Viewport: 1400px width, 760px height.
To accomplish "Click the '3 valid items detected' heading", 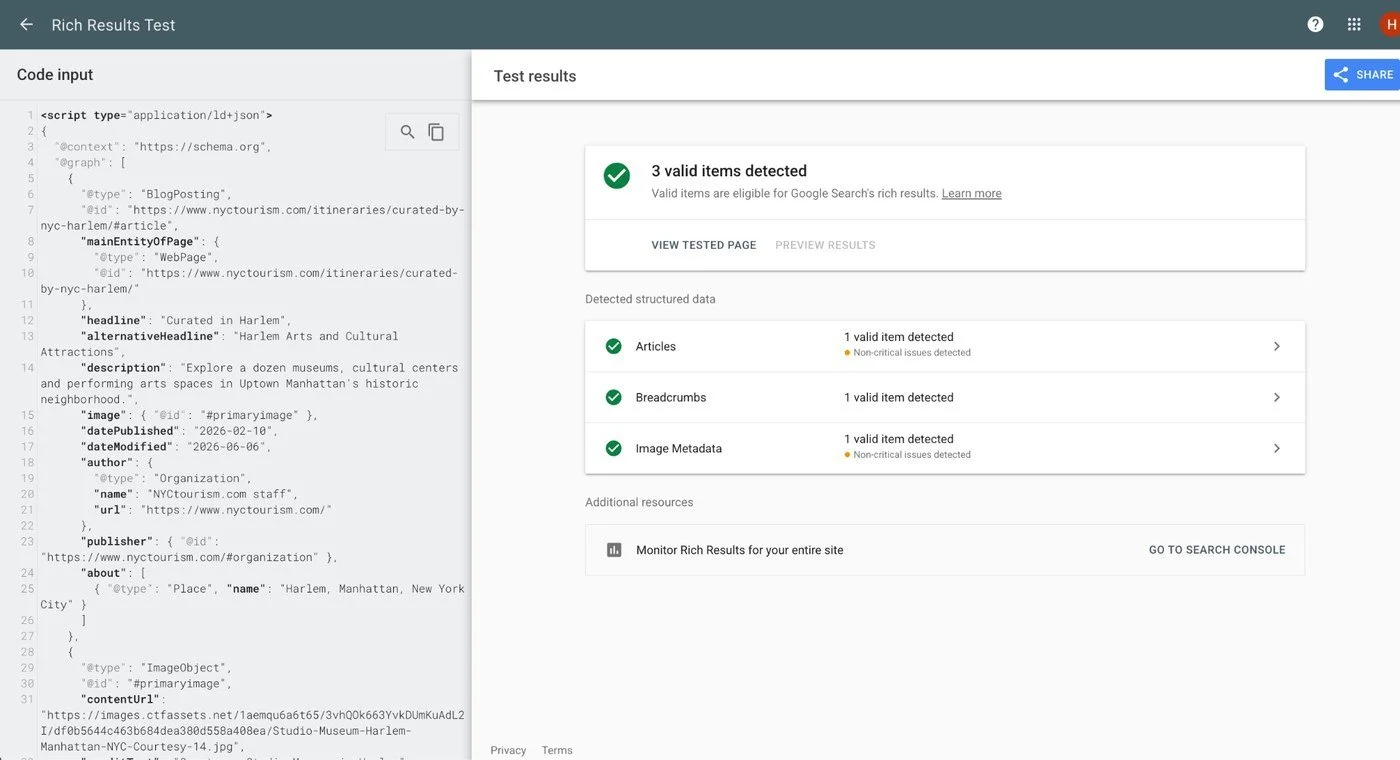I will (x=729, y=171).
